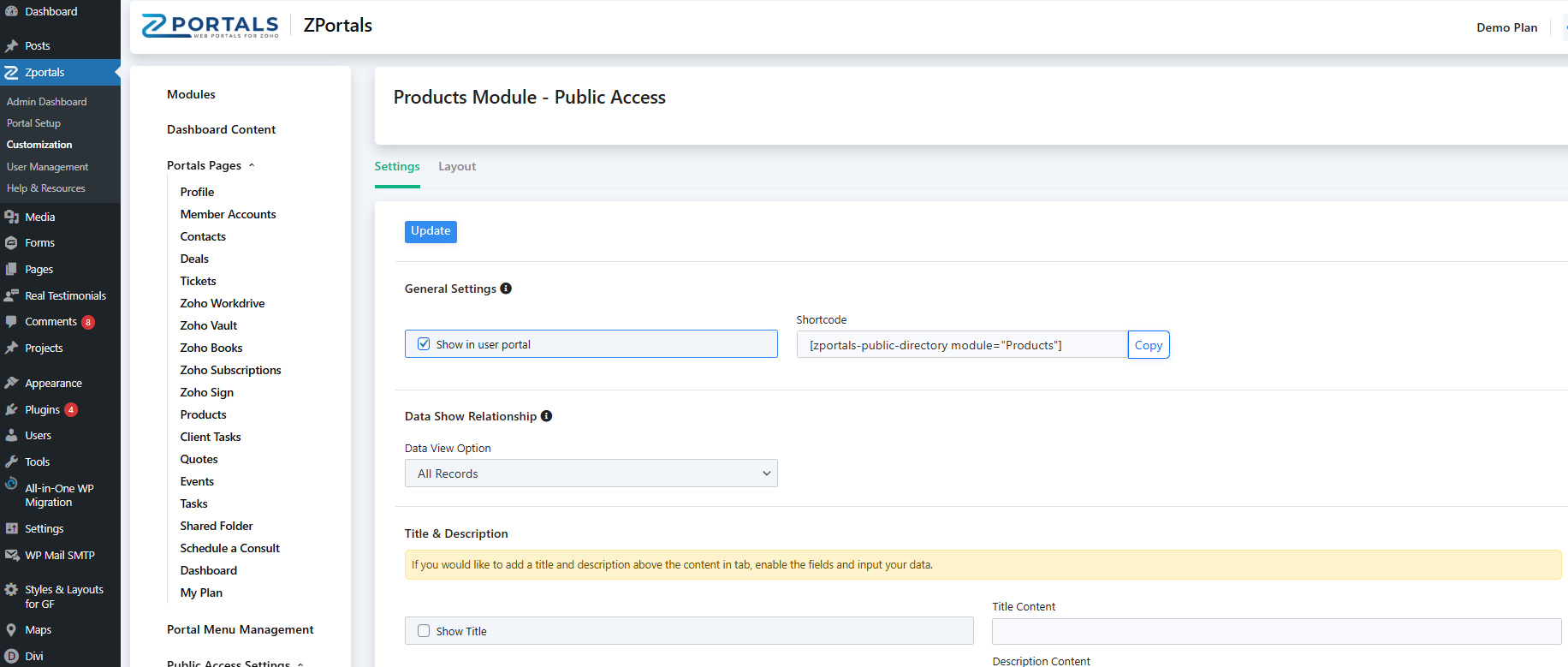Click the Data Show Relationship info icon
Screen dimensions: 1568x667
(x=546, y=416)
